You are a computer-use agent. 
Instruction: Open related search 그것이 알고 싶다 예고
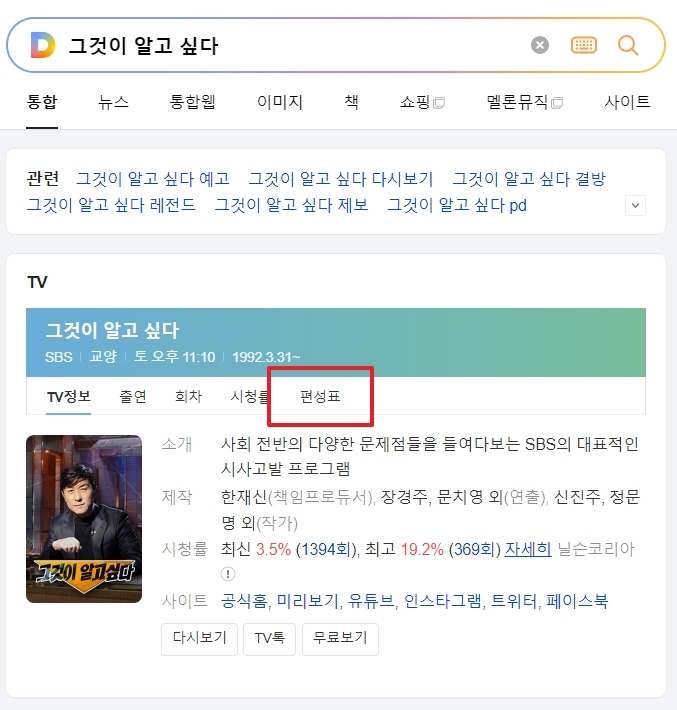[x=153, y=179]
